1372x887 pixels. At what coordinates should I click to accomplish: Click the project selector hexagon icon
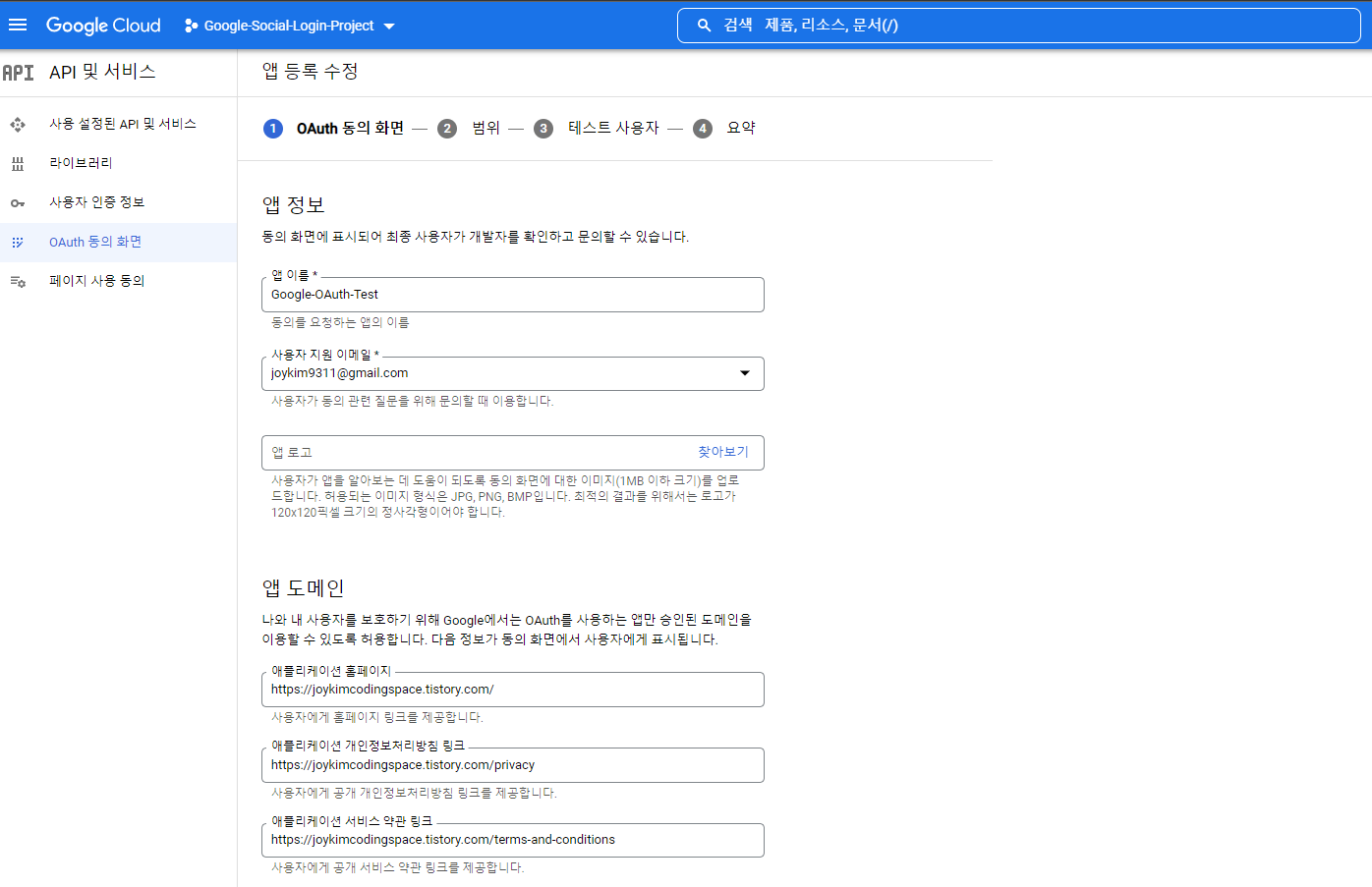191,26
